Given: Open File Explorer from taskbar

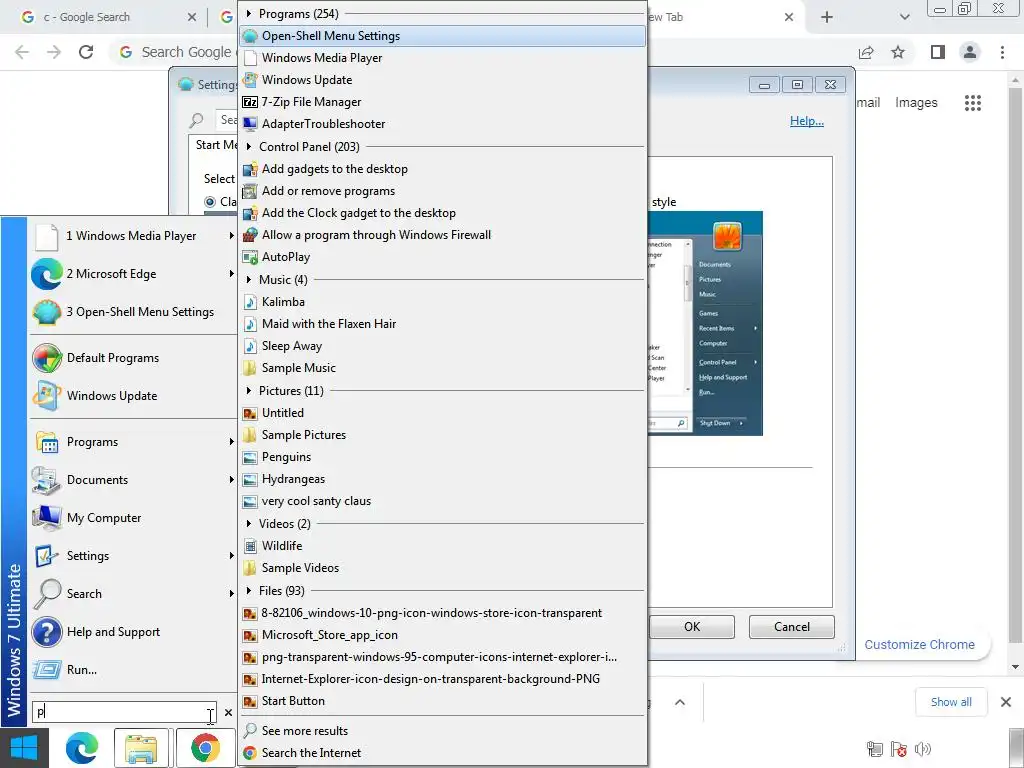Looking at the screenshot, I should [142, 748].
